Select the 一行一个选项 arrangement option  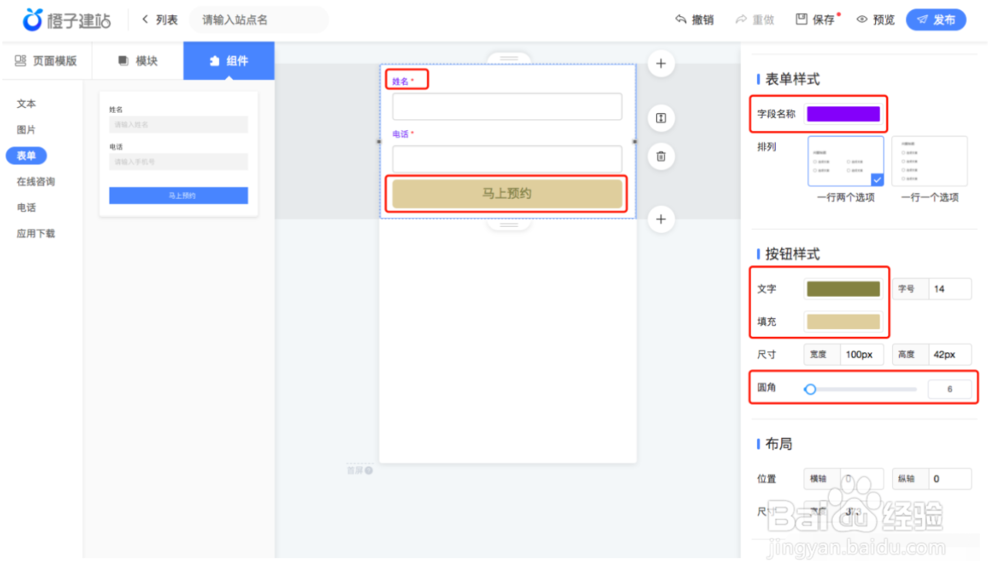tap(930, 162)
